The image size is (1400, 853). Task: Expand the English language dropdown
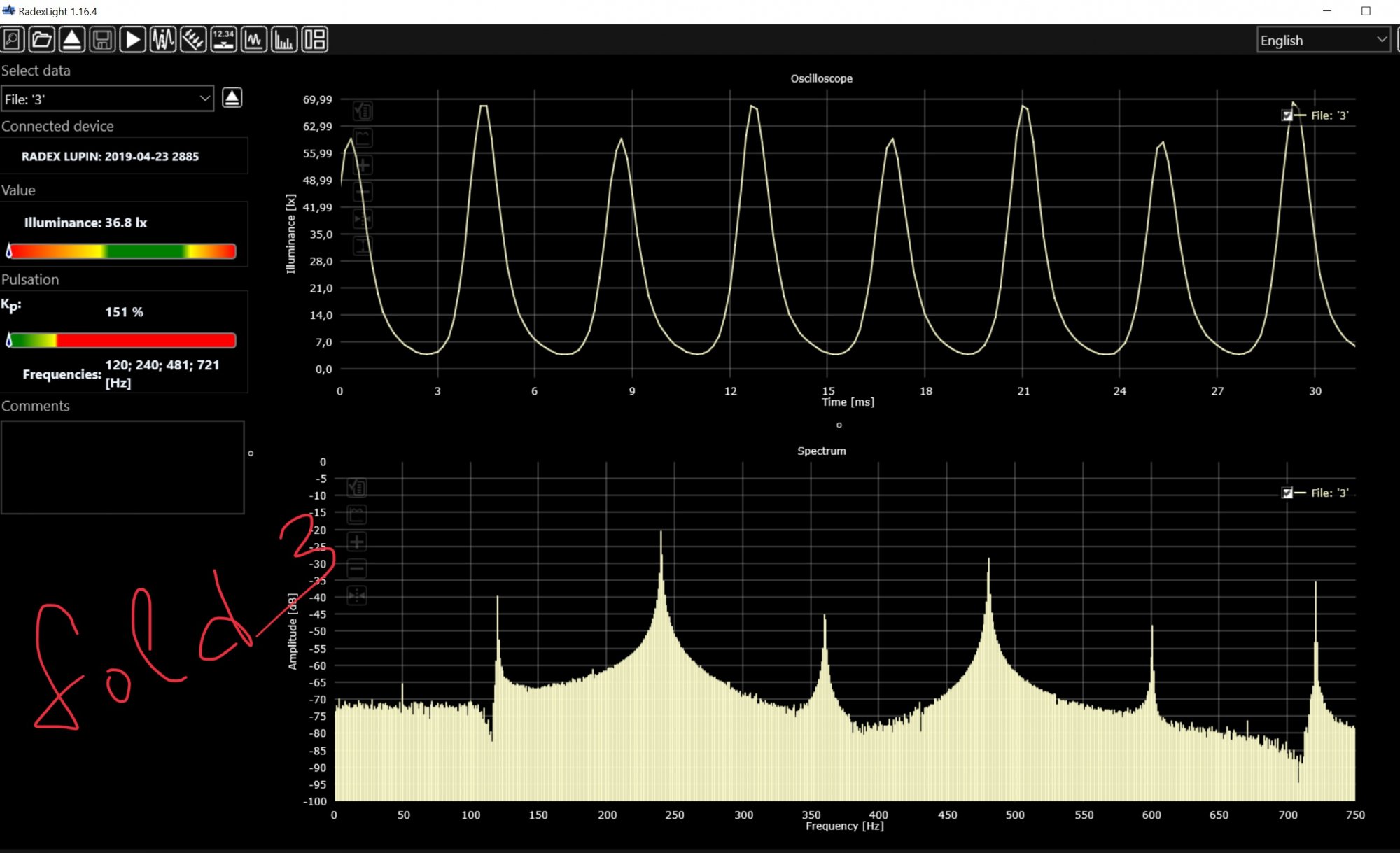pos(1323,40)
